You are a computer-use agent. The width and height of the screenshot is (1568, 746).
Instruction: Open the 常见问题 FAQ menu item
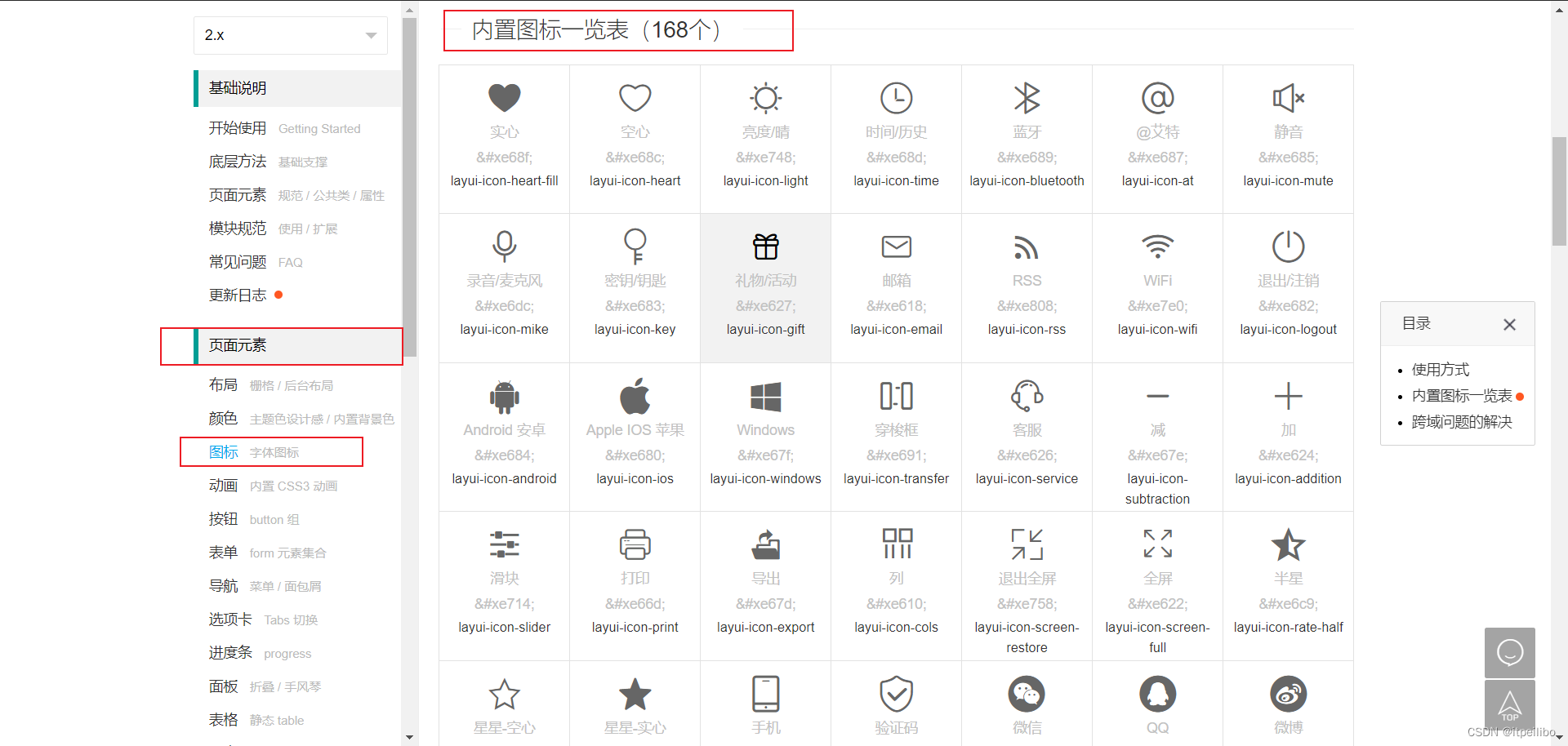coord(238,261)
